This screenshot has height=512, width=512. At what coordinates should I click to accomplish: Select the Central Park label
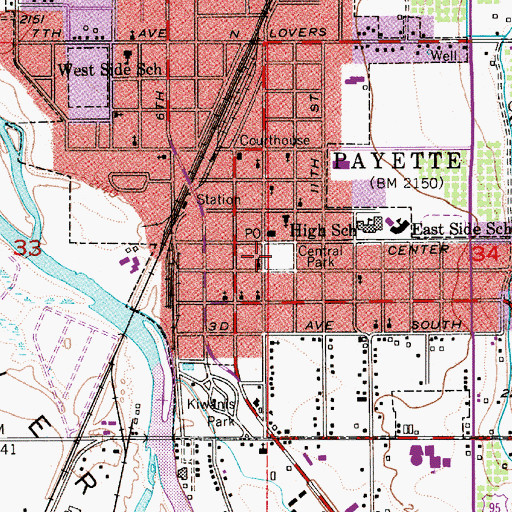320,256
